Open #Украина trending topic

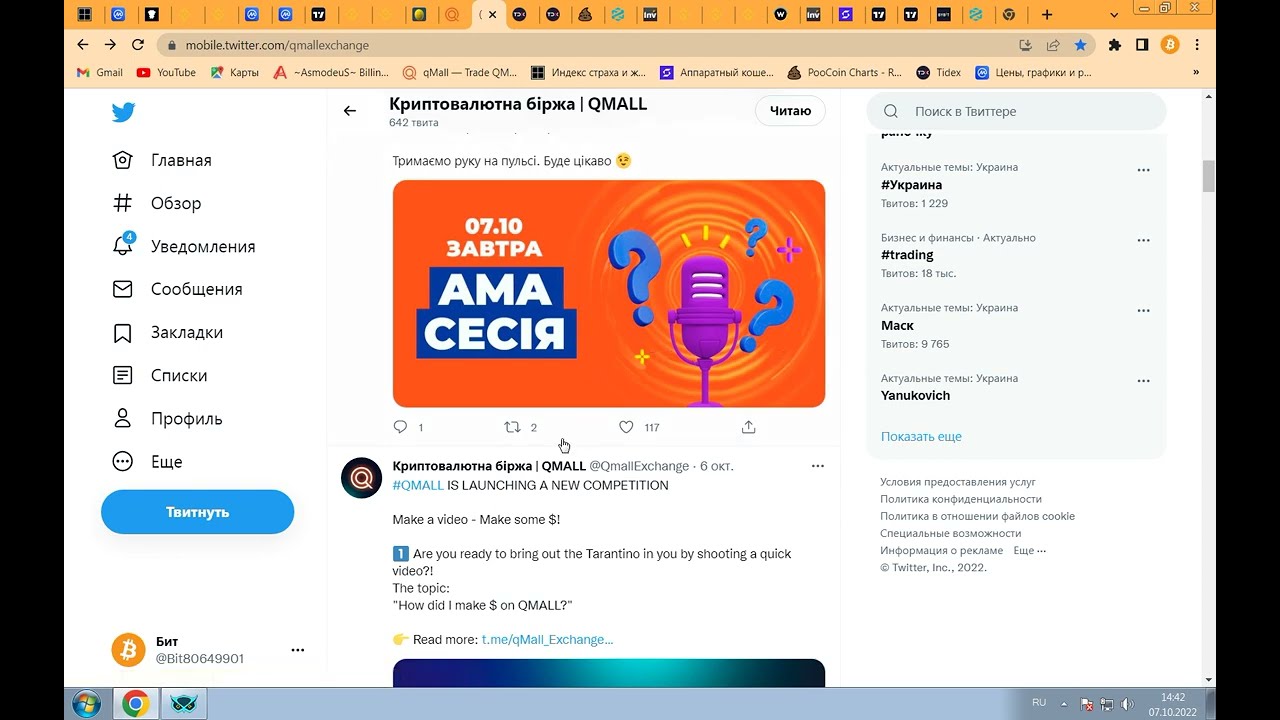coord(911,185)
